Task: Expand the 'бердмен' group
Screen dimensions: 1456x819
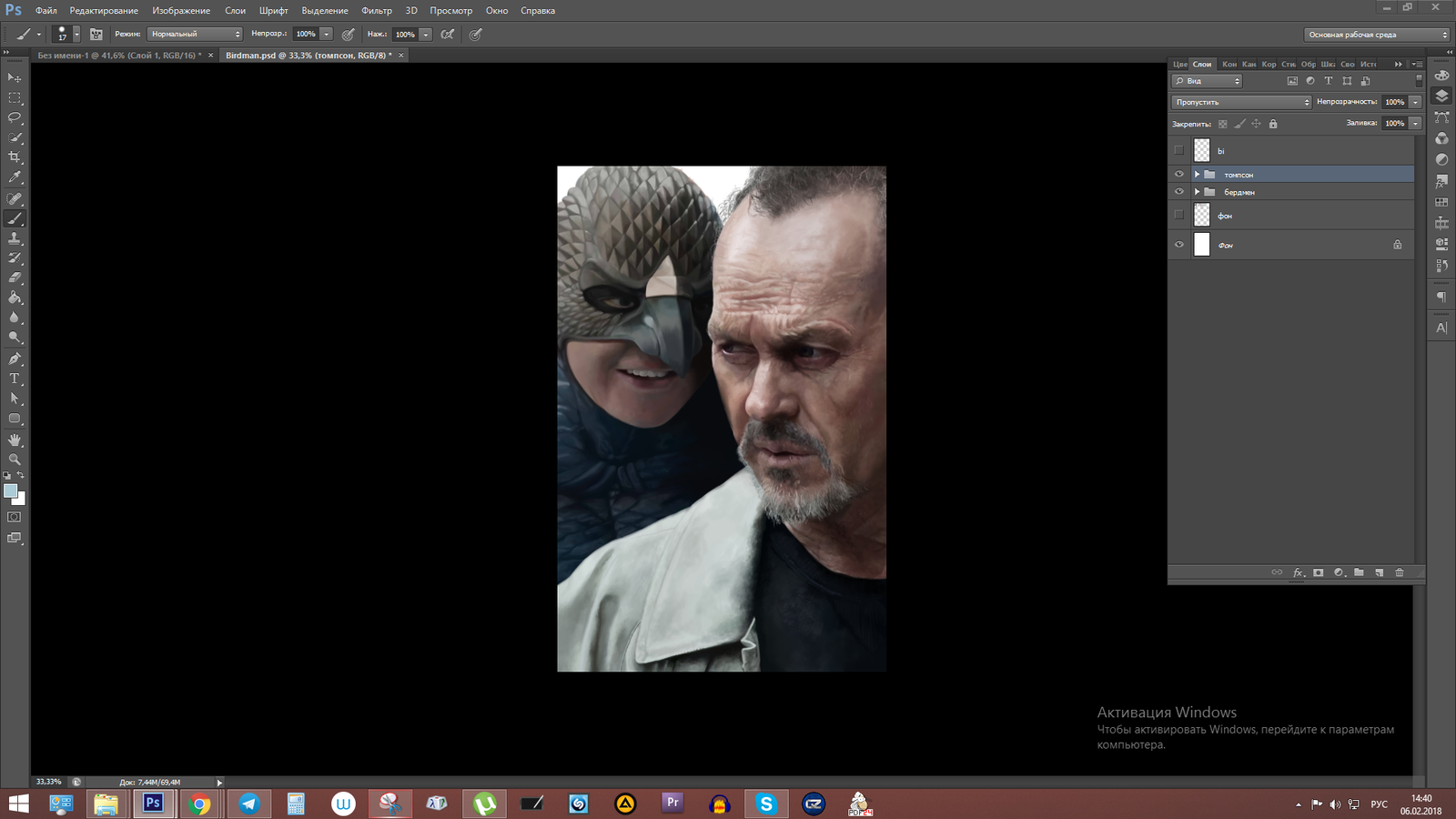Action: 1197,192
